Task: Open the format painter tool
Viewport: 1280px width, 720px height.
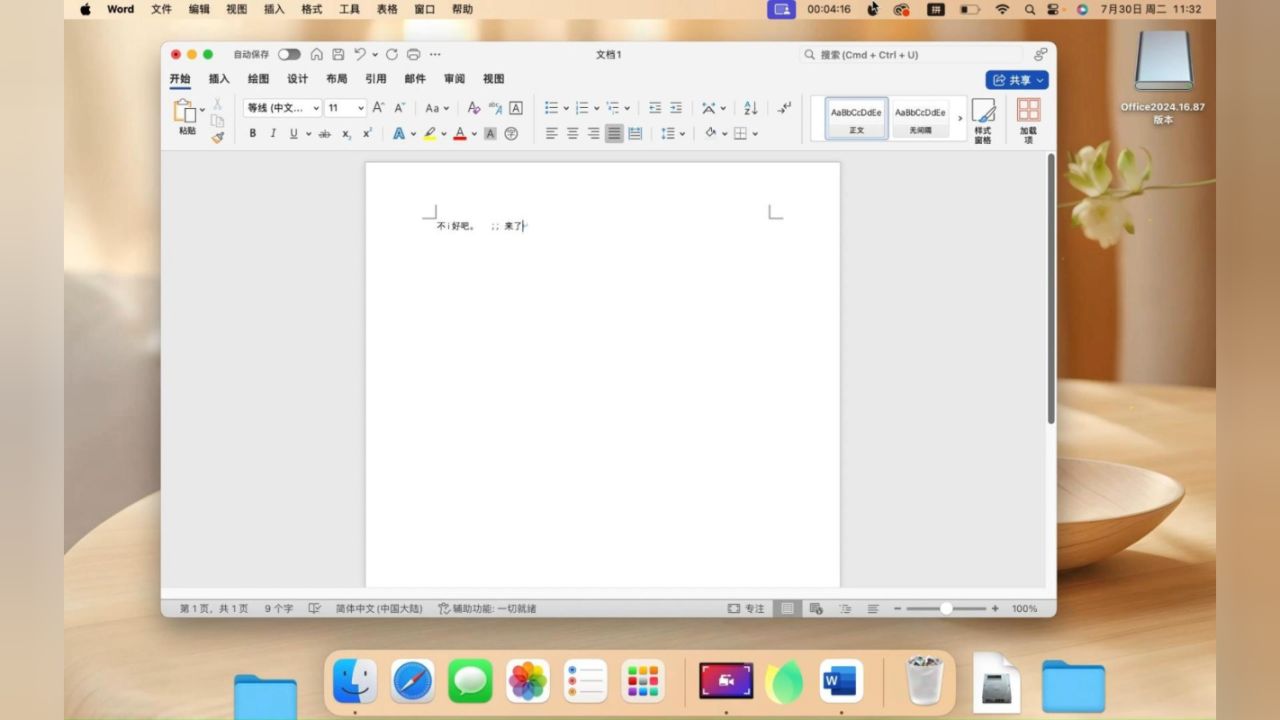Action: (x=218, y=137)
